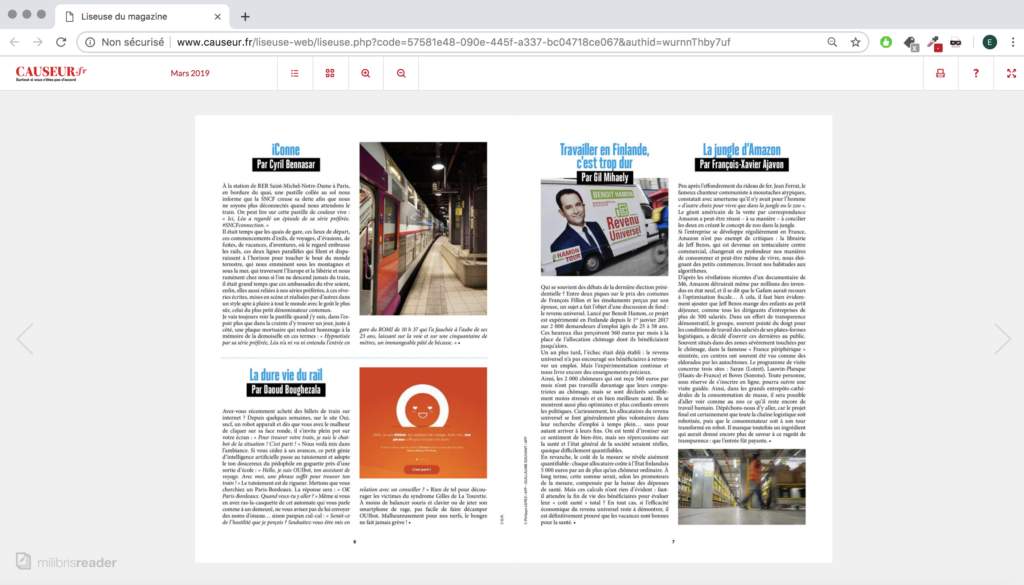Zoom out of the magazine page
This screenshot has width=1024, height=585.
coord(401,73)
